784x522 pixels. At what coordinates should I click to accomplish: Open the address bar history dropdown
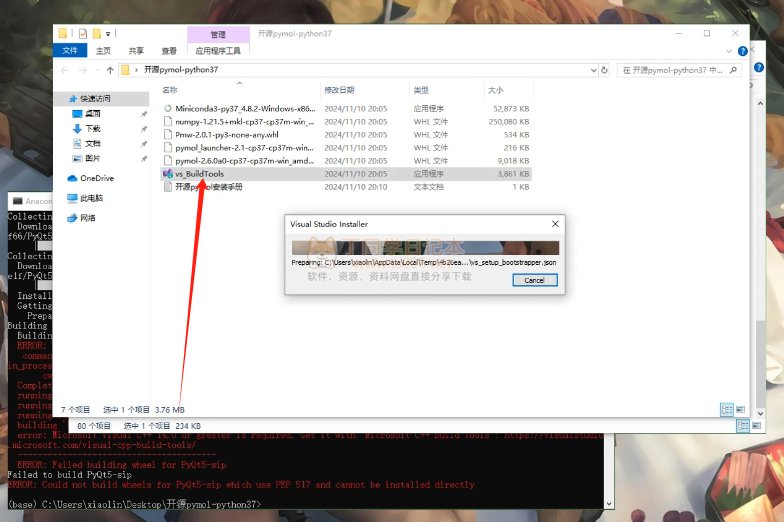pos(594,70)
